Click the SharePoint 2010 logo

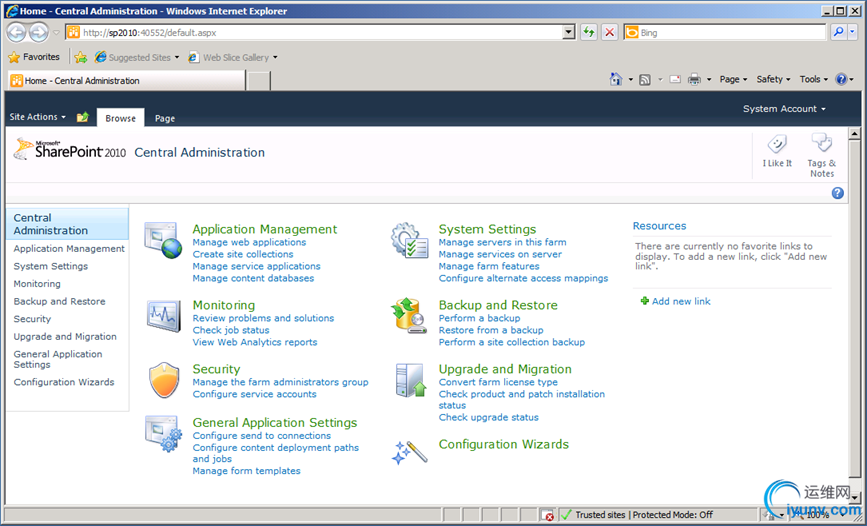(x=70, y=149)
